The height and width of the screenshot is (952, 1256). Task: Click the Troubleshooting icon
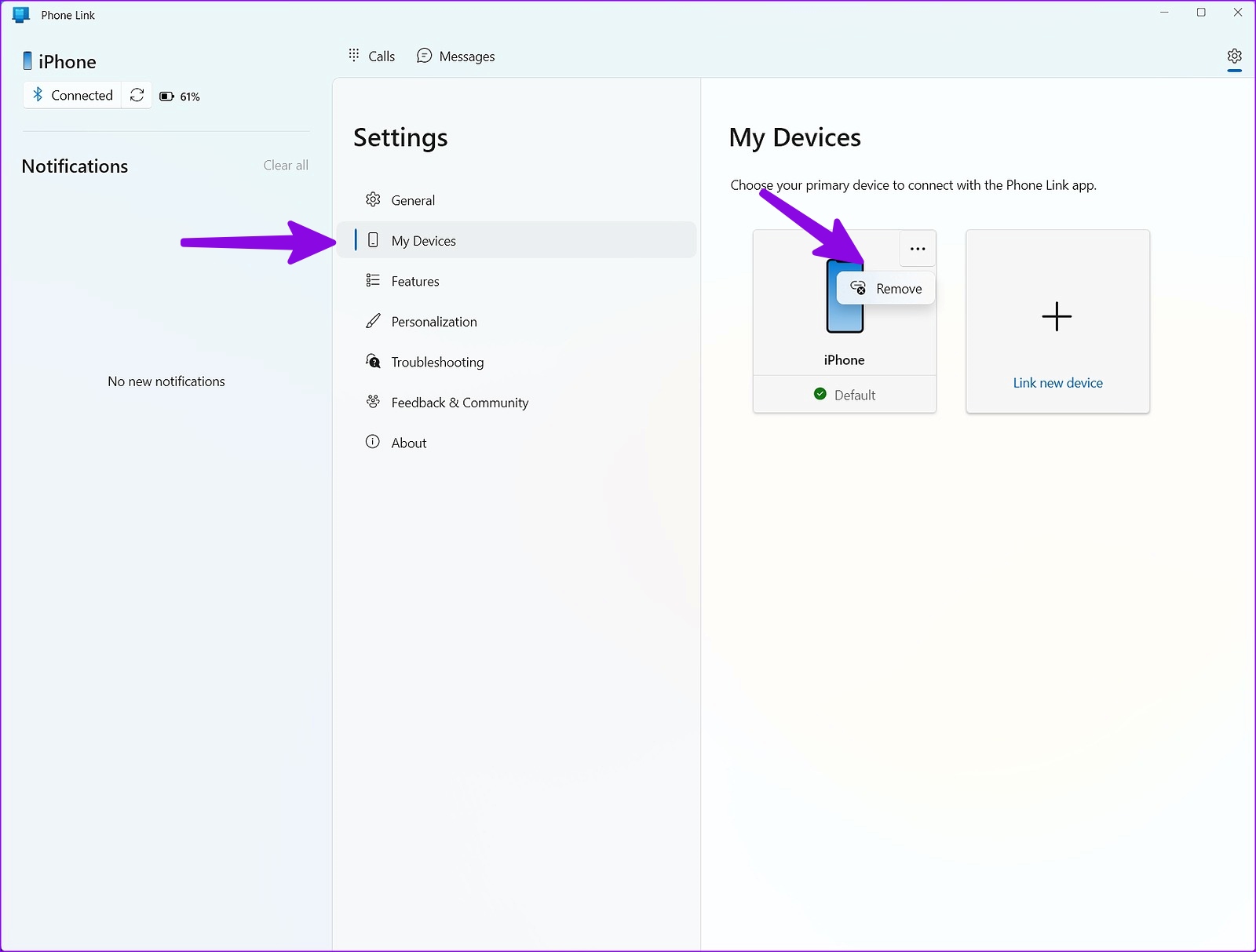[373, 361]
